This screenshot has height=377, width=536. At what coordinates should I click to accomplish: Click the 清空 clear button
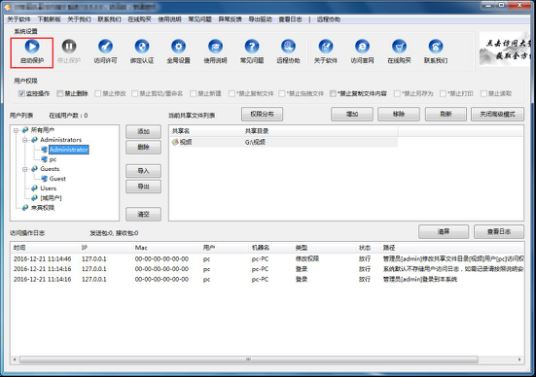click(143, 214)
